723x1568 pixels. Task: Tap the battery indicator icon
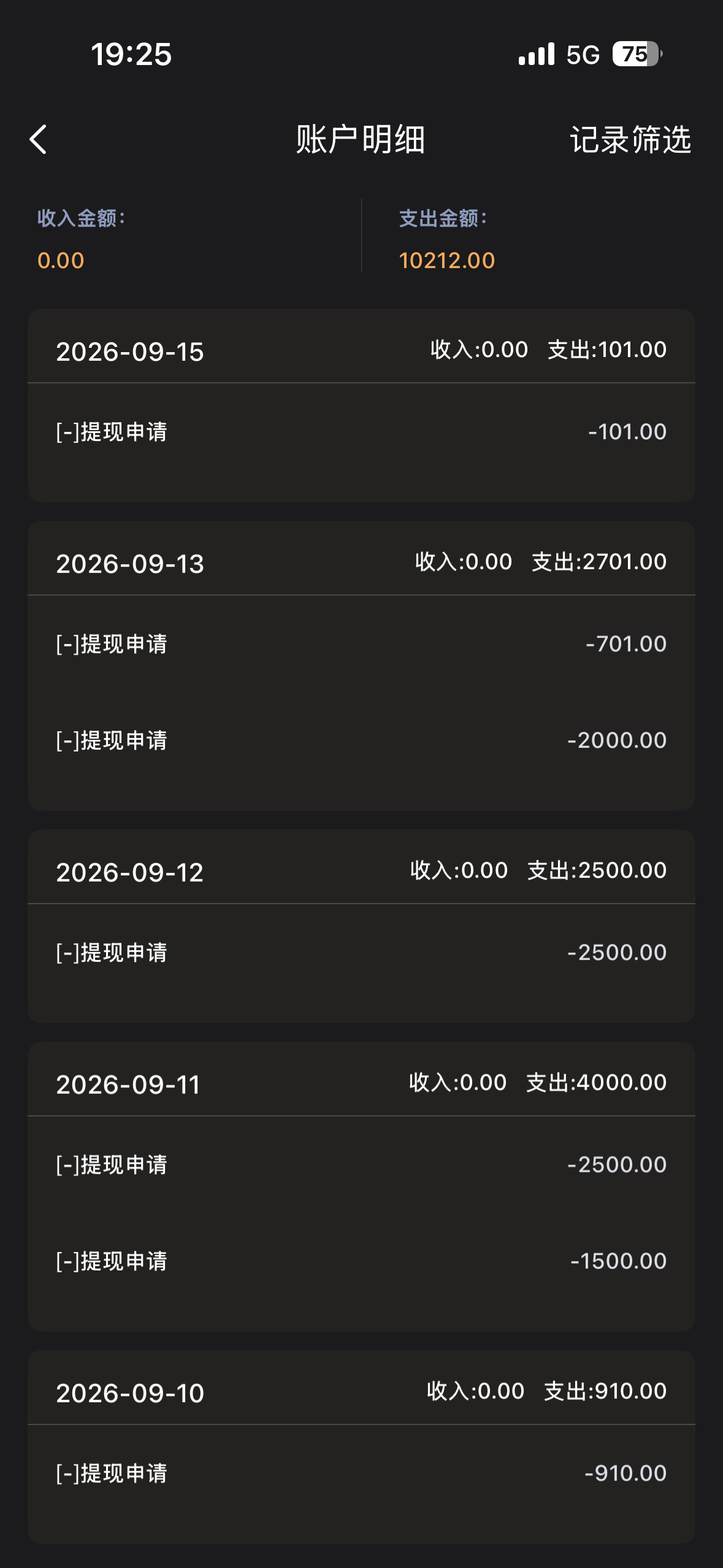[637, 54]
